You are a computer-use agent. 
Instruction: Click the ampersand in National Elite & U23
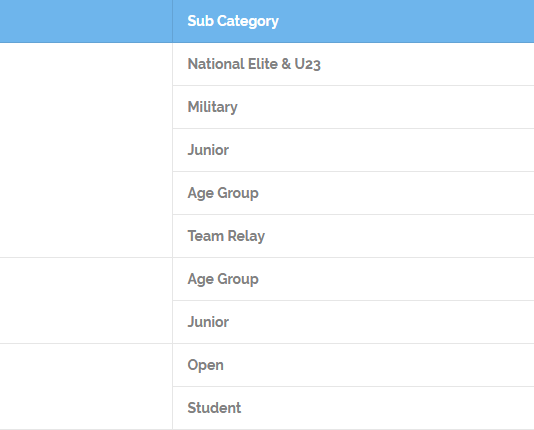[286, 64]
